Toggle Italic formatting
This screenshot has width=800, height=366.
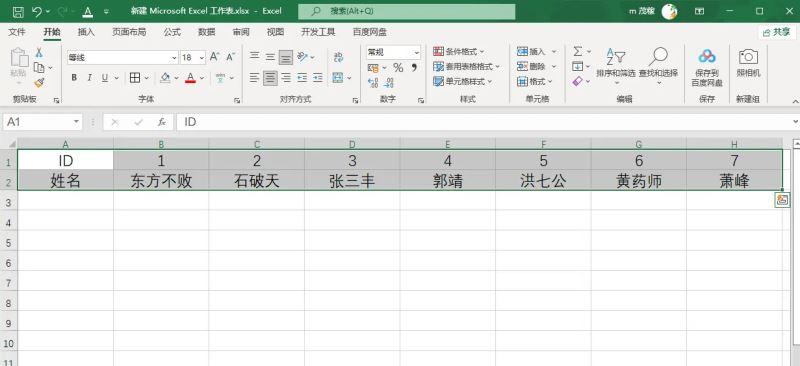(89, 78)
